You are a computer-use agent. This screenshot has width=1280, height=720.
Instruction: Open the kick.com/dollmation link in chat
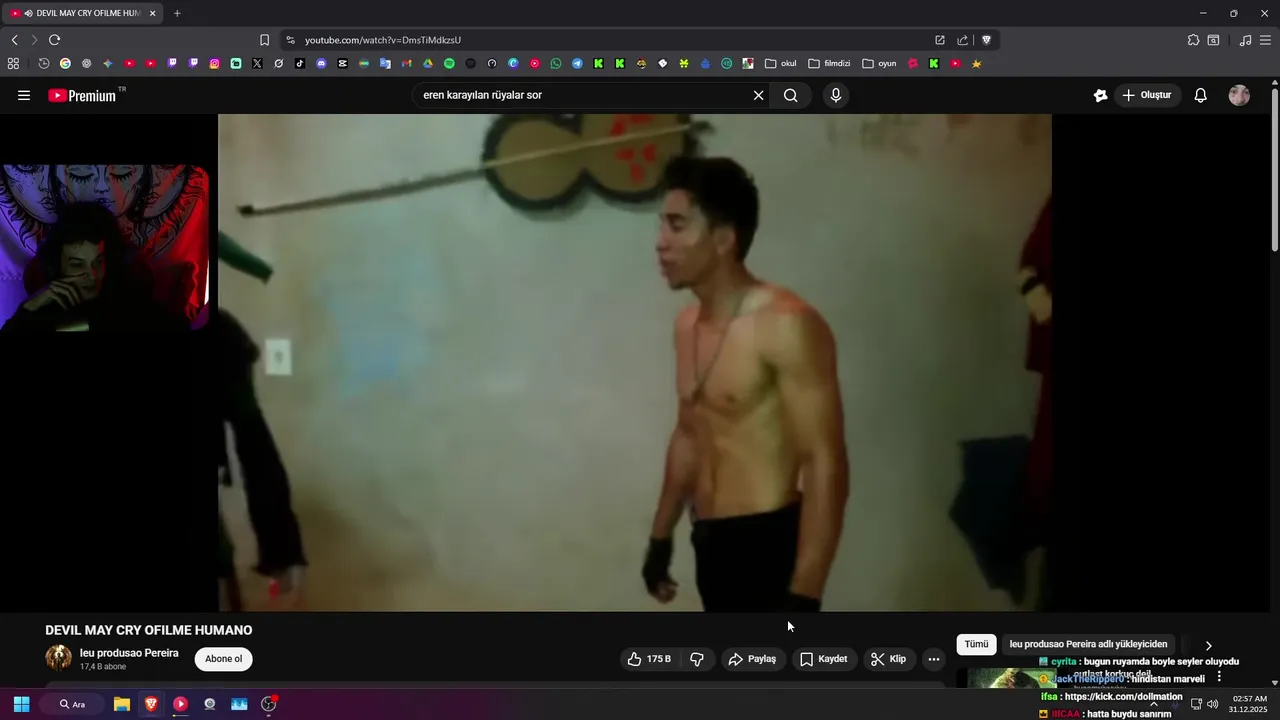click(1123, 696)
